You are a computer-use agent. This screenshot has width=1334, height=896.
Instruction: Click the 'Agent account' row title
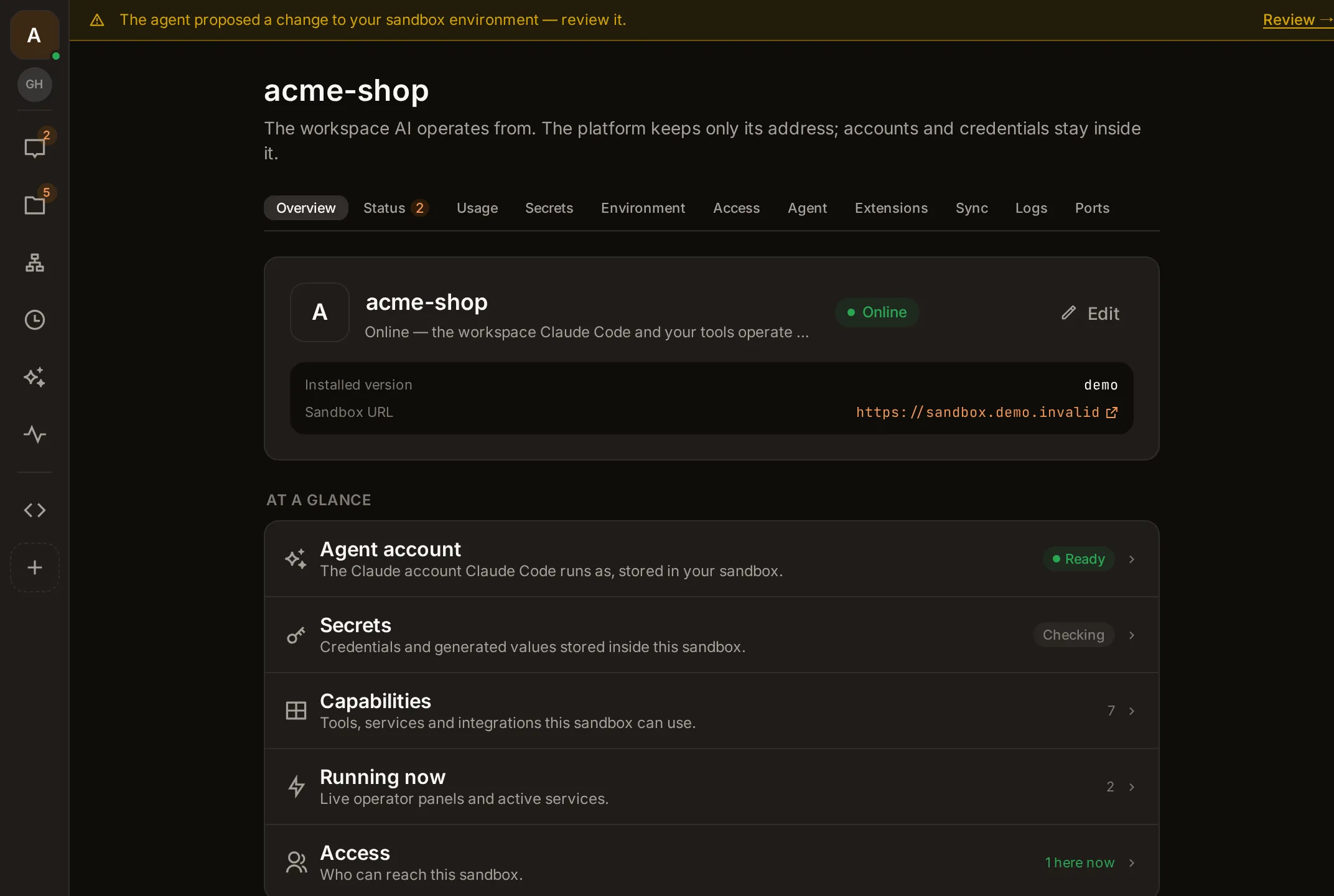click(390, 549)
